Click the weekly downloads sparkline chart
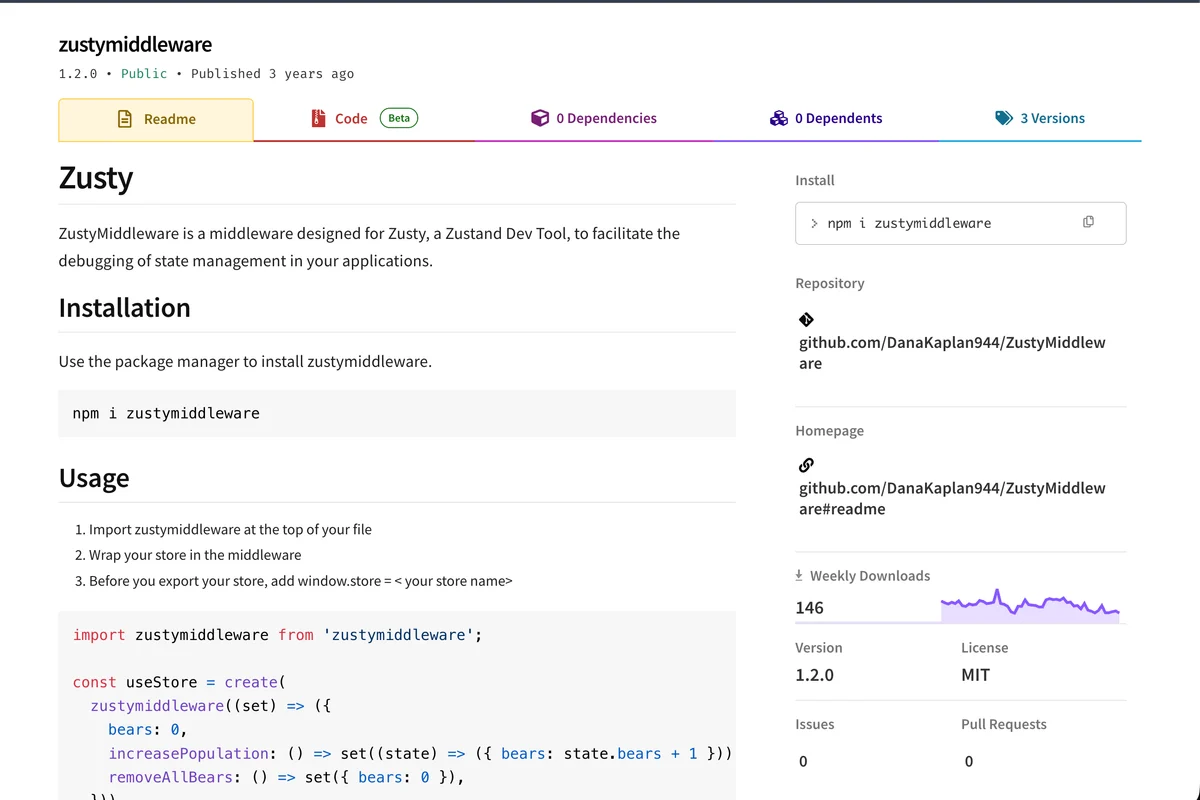Screen dimensions: 1200x800 1030,605
